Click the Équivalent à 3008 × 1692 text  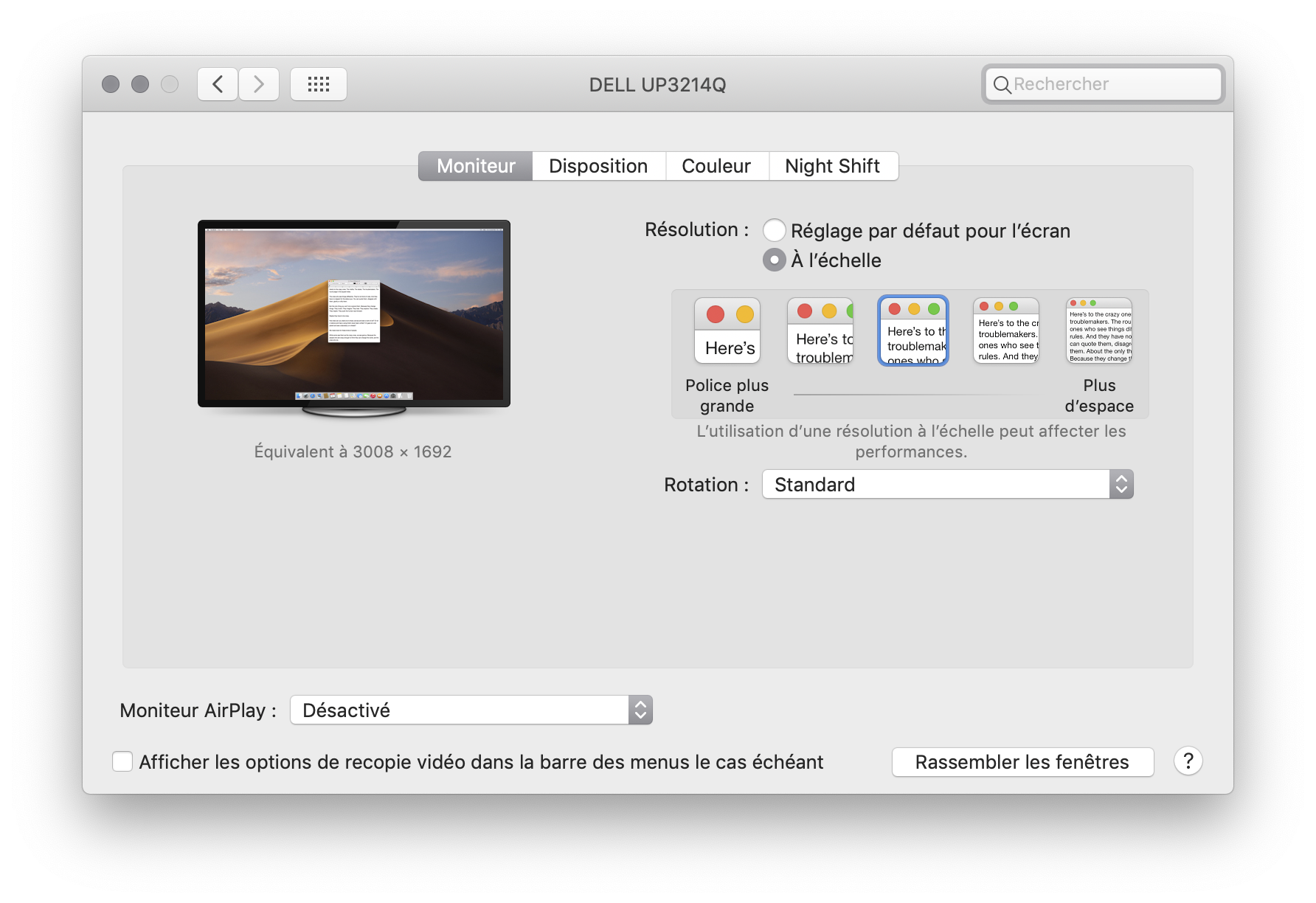[x=353, y=451]
